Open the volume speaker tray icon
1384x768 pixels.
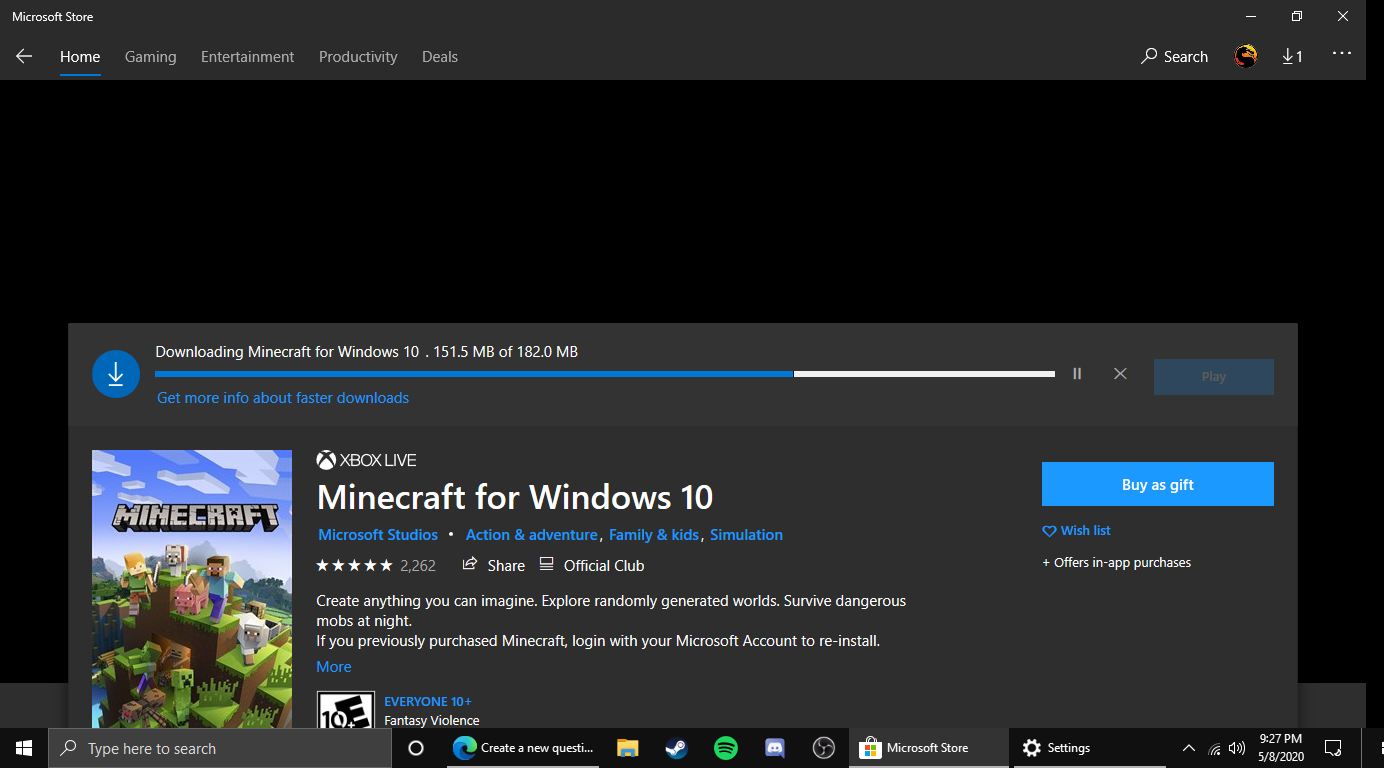pyautogui.click(x=1237, y=748)
